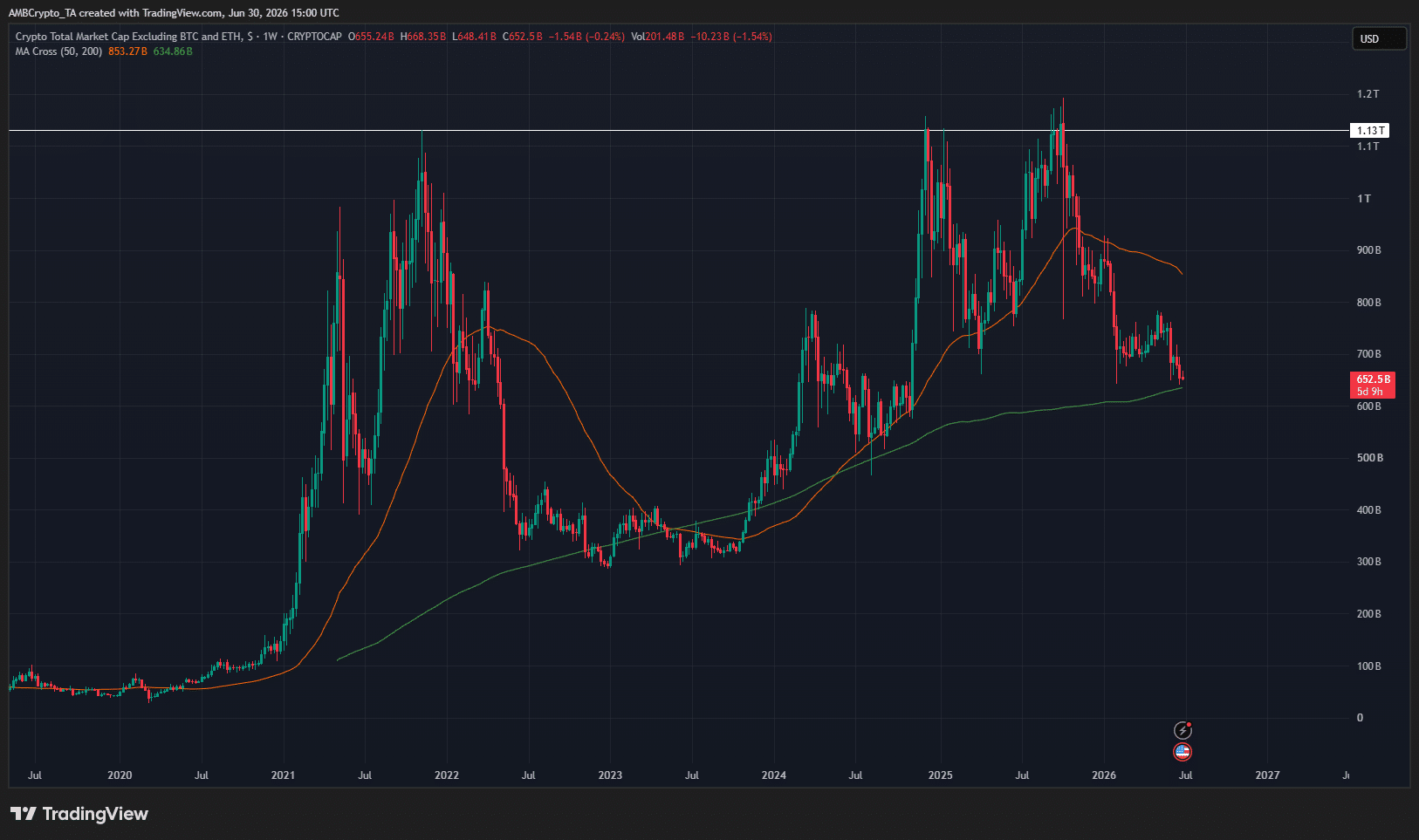Screen dimensions: 1419x840
Task: Click the lightning bolt event icon
Action: [x=1182, y=731]
